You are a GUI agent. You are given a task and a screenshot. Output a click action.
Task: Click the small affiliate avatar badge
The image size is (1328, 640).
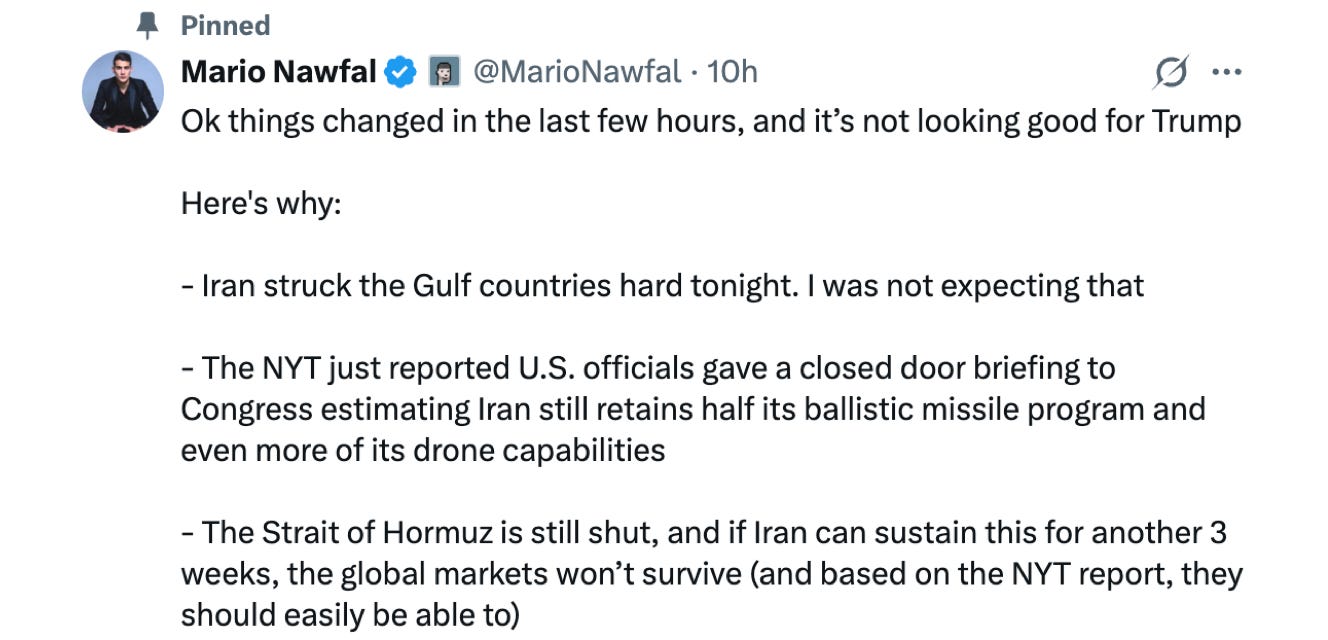[443, 72]
